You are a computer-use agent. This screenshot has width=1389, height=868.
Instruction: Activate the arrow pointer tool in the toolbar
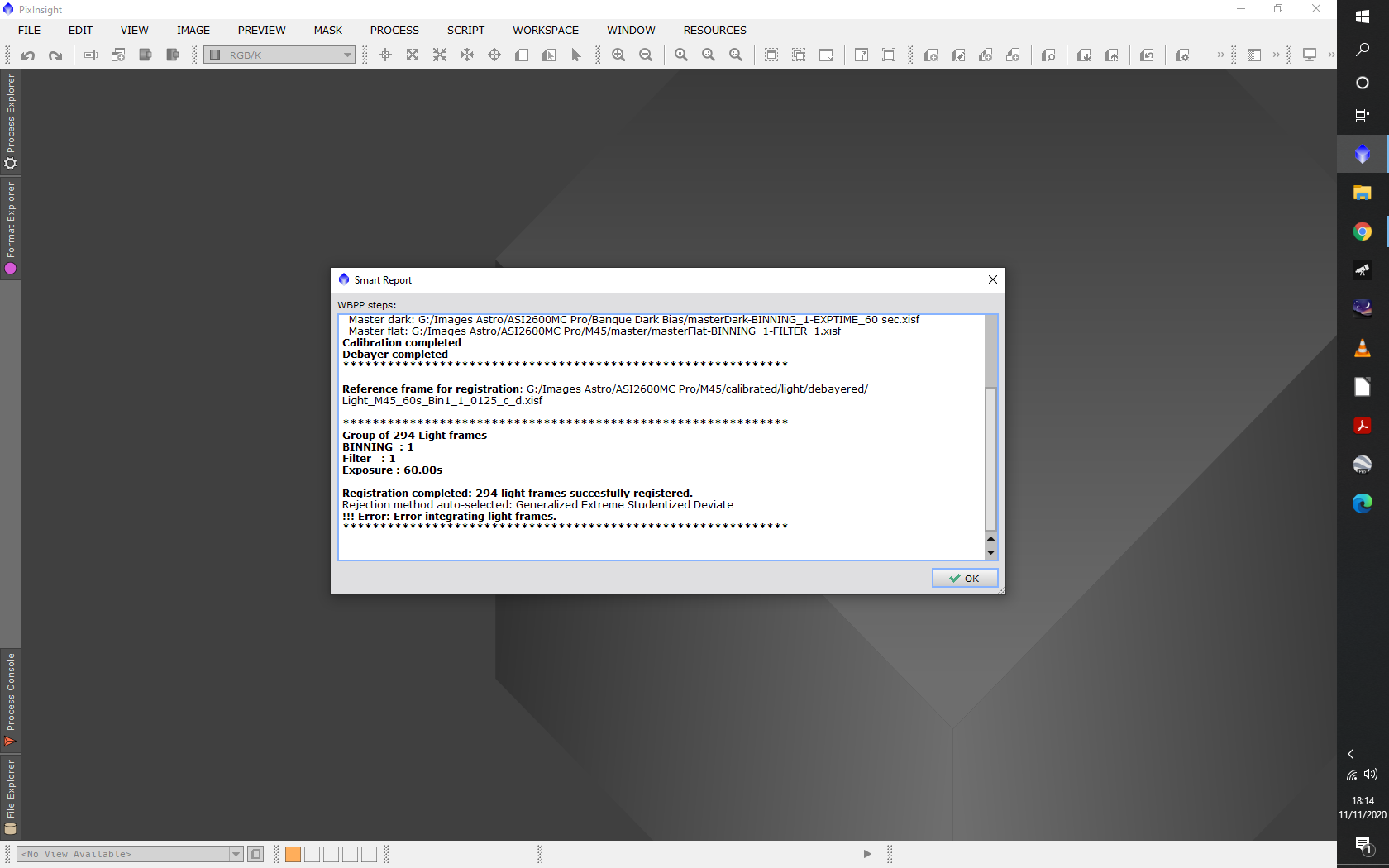tap(576, 55)
